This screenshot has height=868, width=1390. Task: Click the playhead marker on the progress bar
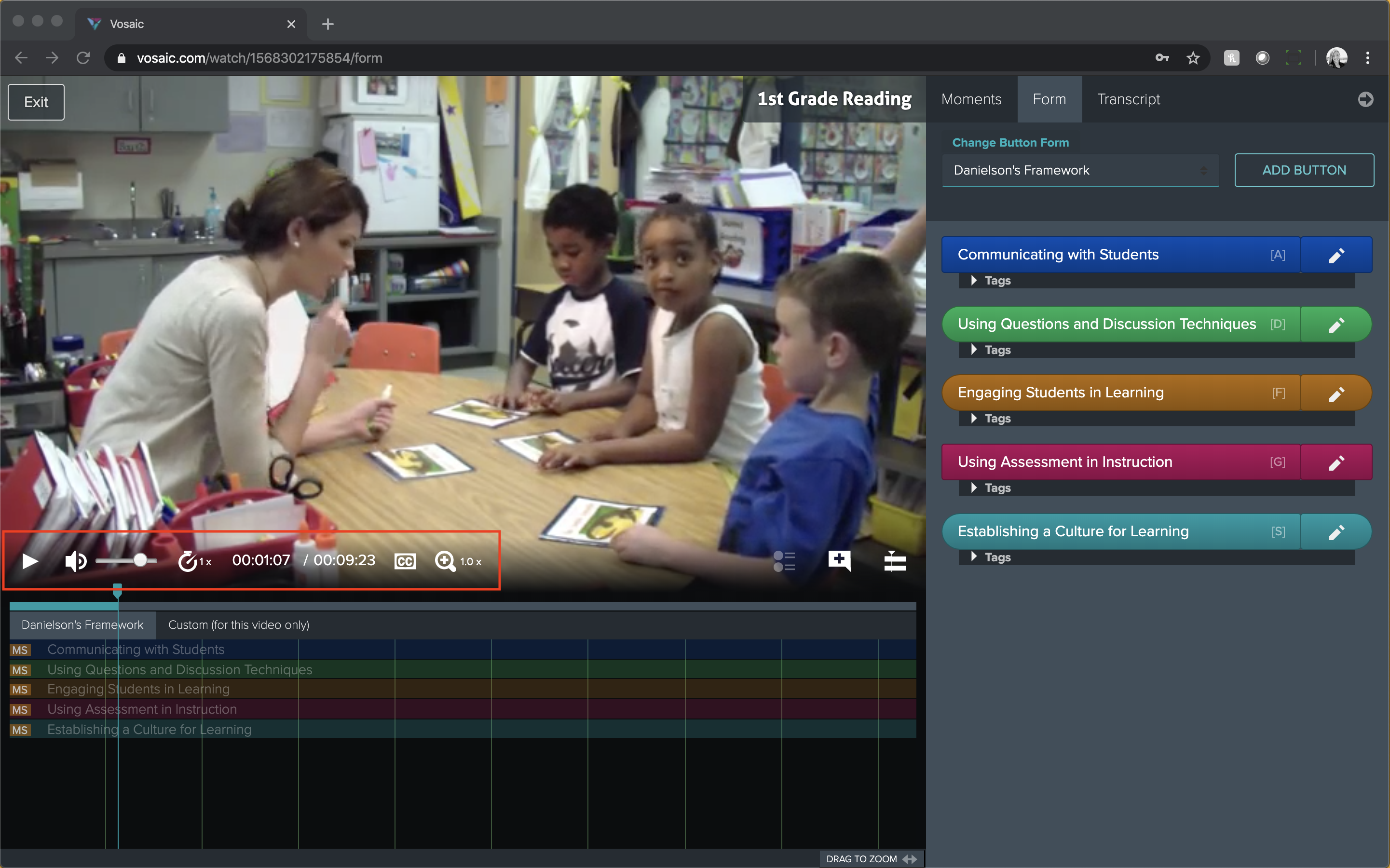(117, 590)
